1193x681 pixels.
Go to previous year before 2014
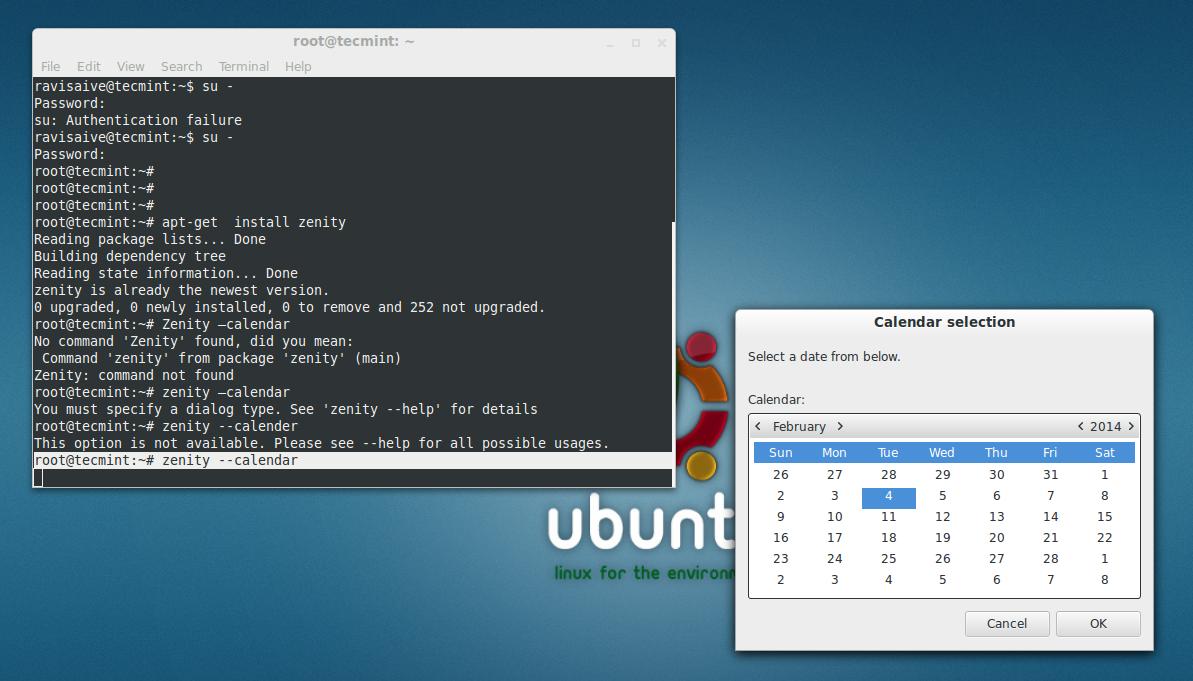(x=1080, y=426)
